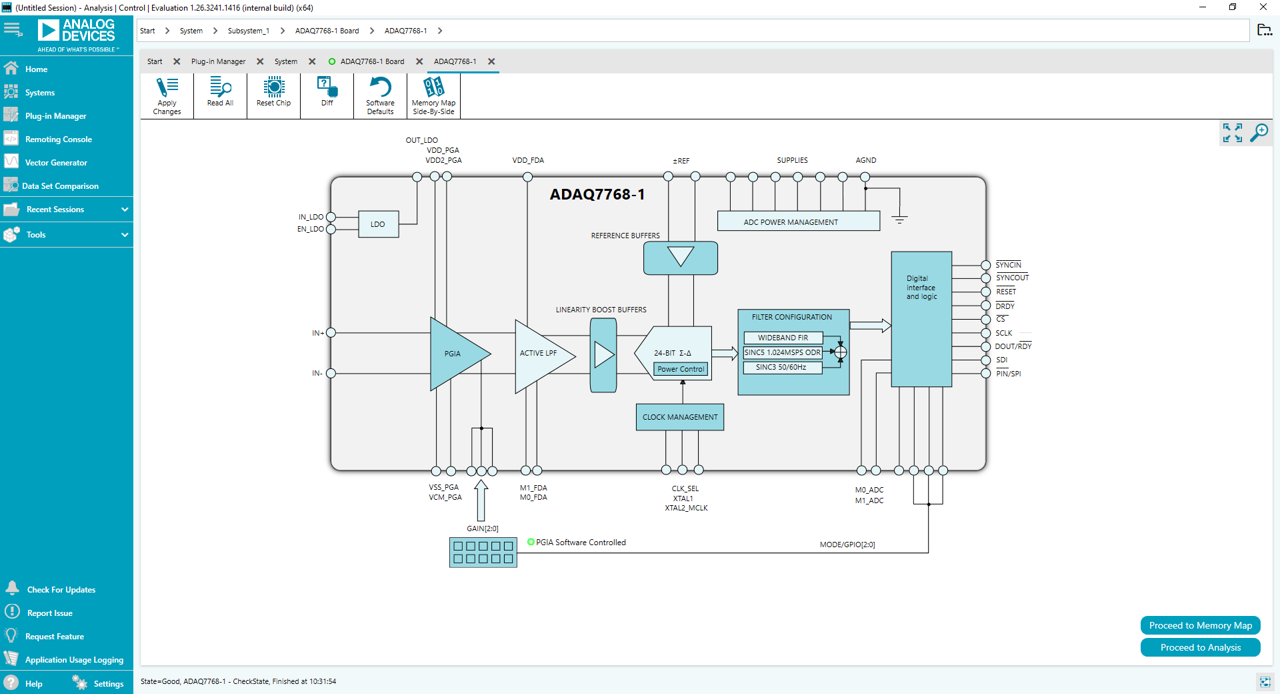The image size is (1280, 694).
Task: Select the SINC3 50/60Hz filter option
Action: [x=782, y=367]
